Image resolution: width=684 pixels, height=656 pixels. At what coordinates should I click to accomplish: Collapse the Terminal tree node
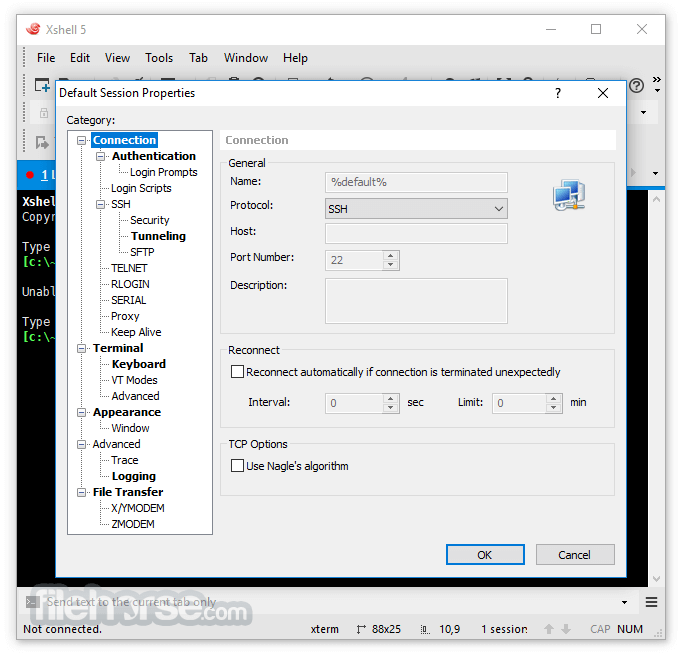[81, 348]
